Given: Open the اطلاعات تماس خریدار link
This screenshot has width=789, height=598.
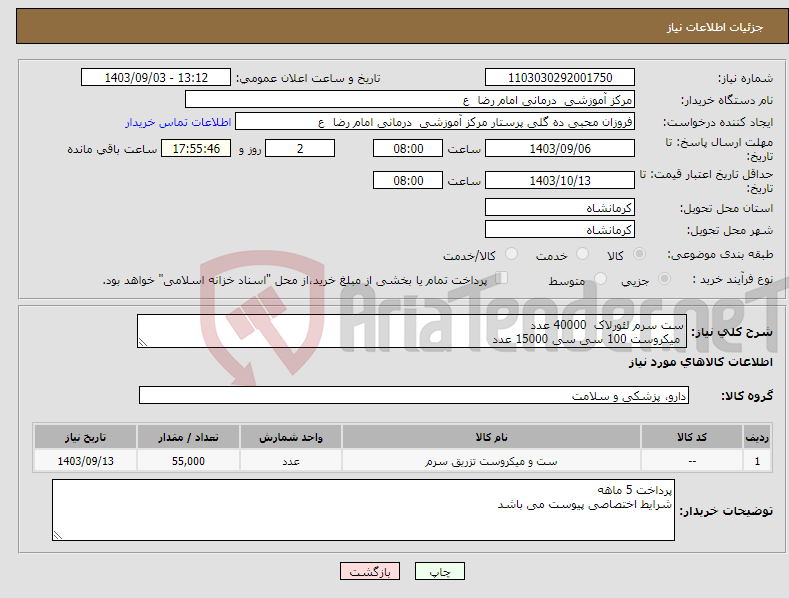Looking at the screenshot, I should click(178, 122).
